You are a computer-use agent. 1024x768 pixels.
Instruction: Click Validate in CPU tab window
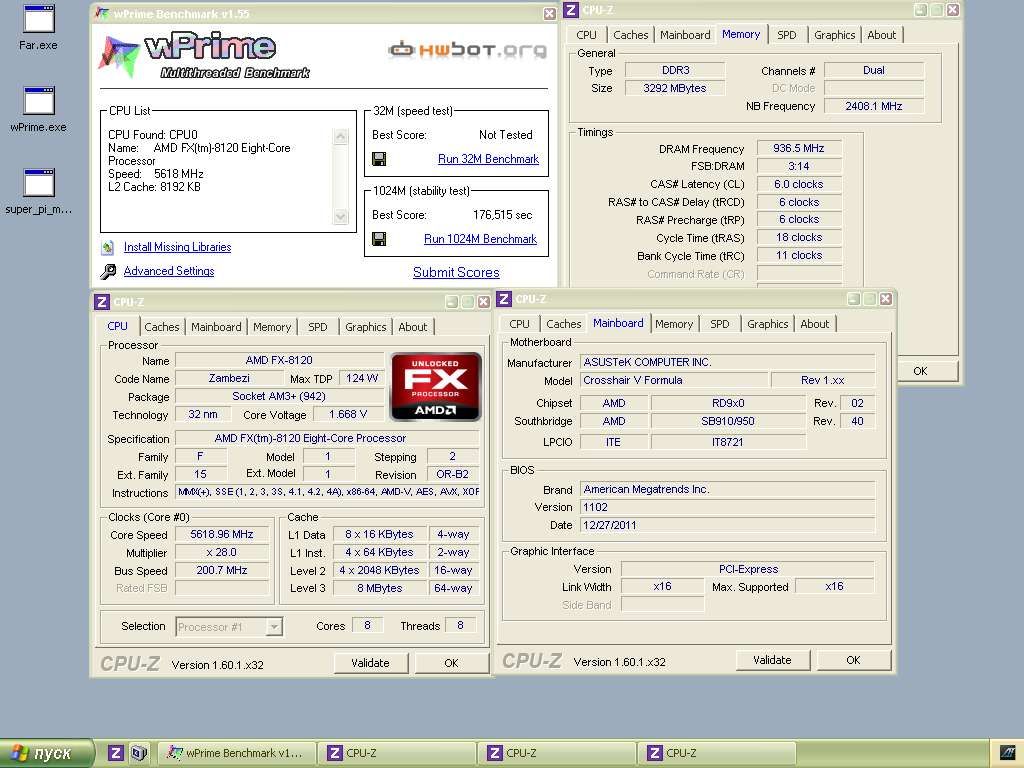[x=370, y=663]
